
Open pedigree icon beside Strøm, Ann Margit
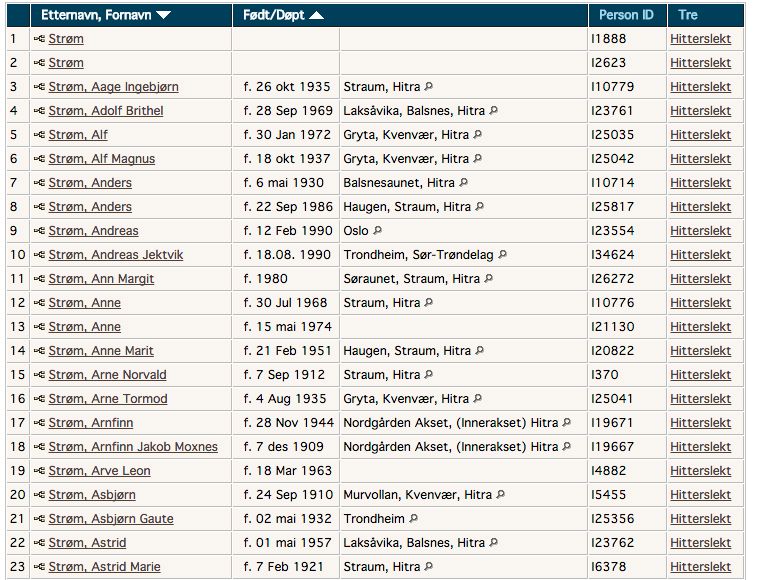39,279
